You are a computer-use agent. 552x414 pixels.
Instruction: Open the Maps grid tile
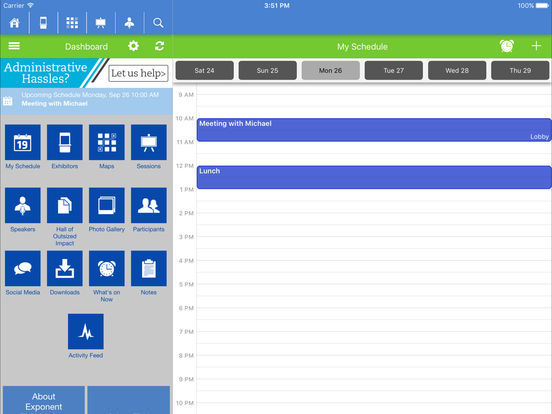107,142
